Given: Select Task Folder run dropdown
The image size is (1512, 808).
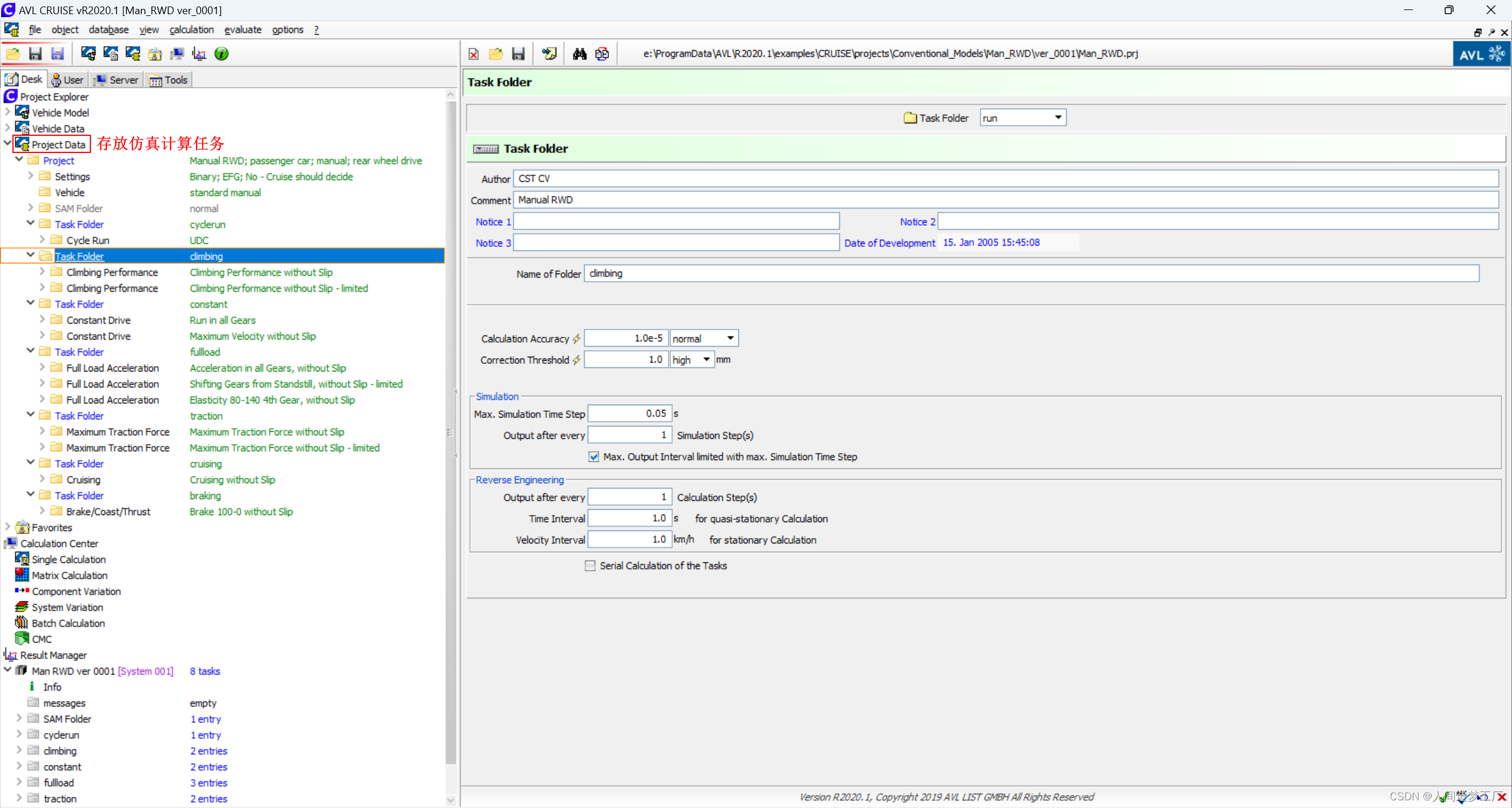Looking at the screenshot, I should [x=1020, y=118].
